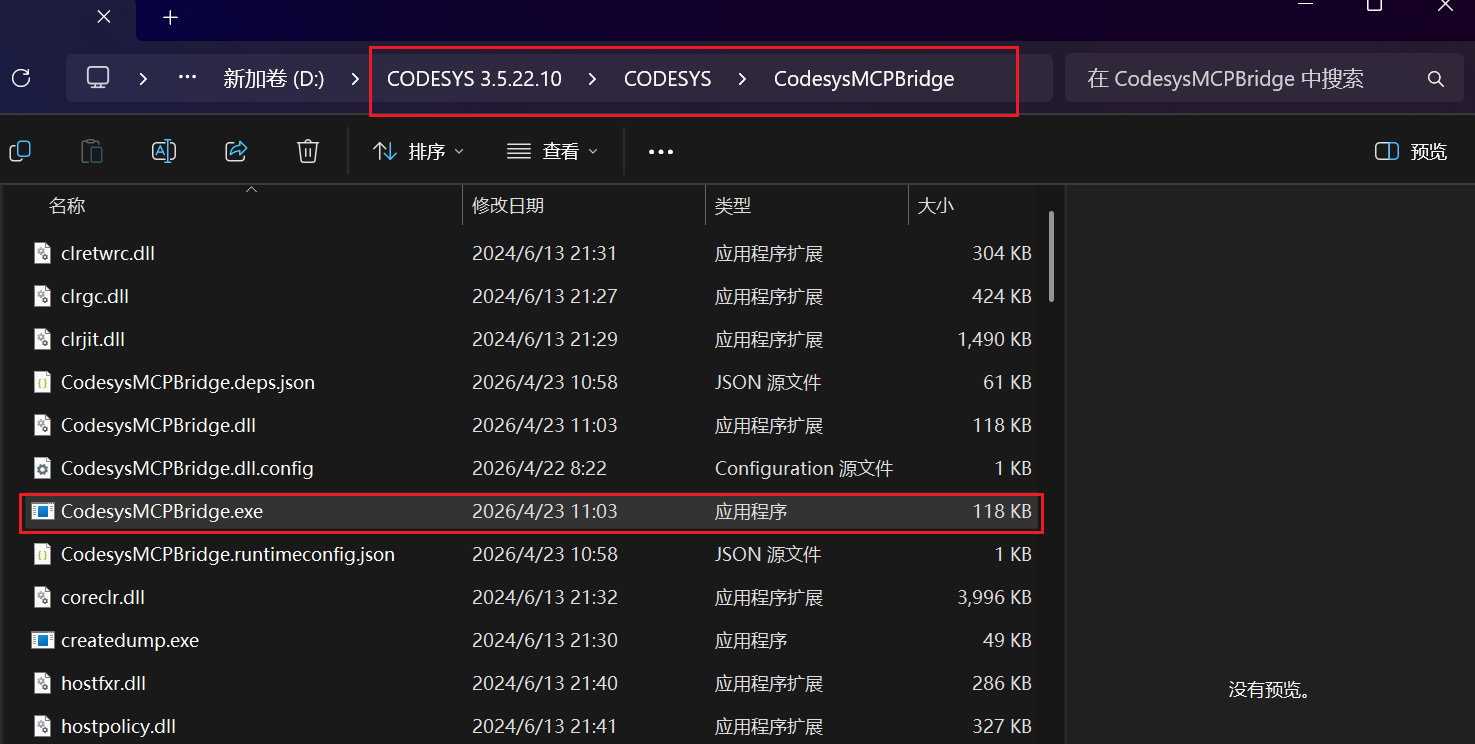1475x744 pixels.
Task: Click the 61 KB size value
Action: 1007,383
